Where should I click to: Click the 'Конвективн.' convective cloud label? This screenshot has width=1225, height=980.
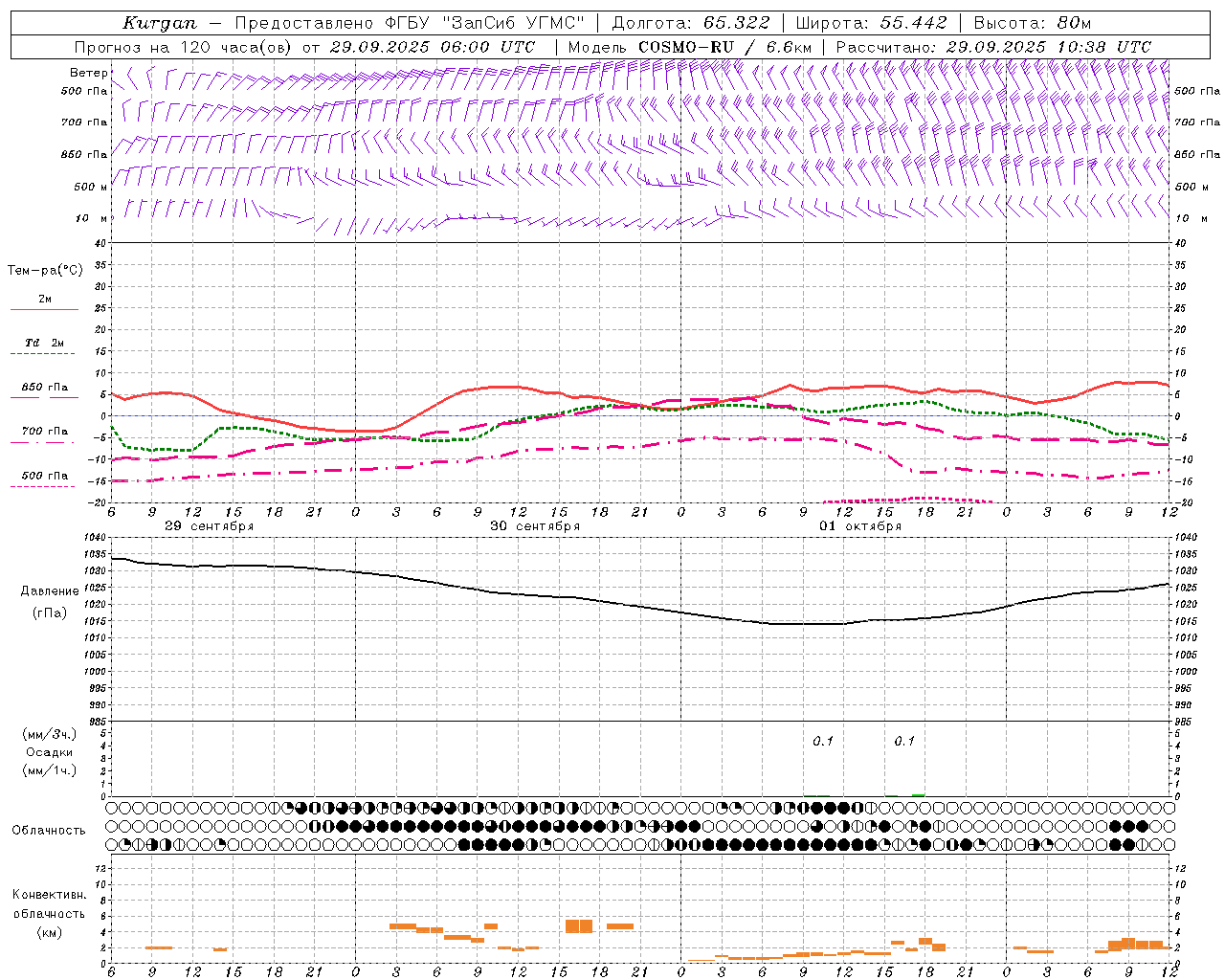(x=50, y=895)
